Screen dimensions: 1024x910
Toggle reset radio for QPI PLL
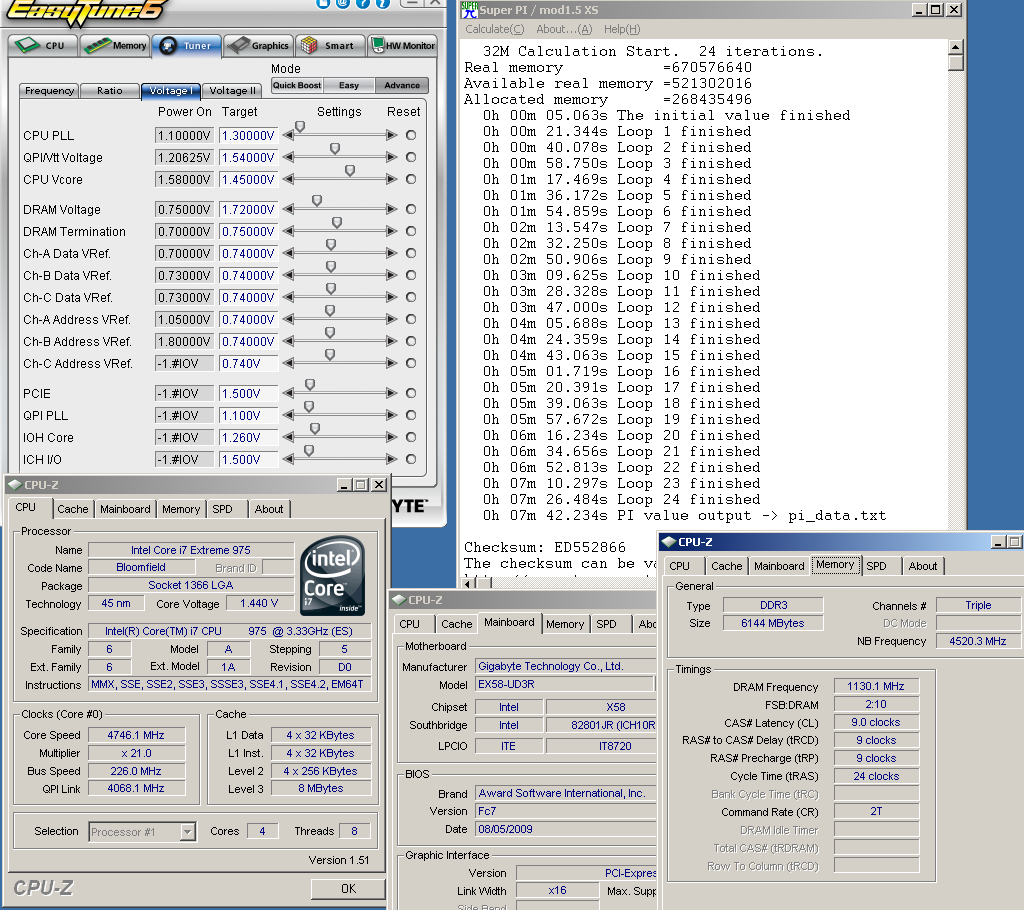(411, 415)
